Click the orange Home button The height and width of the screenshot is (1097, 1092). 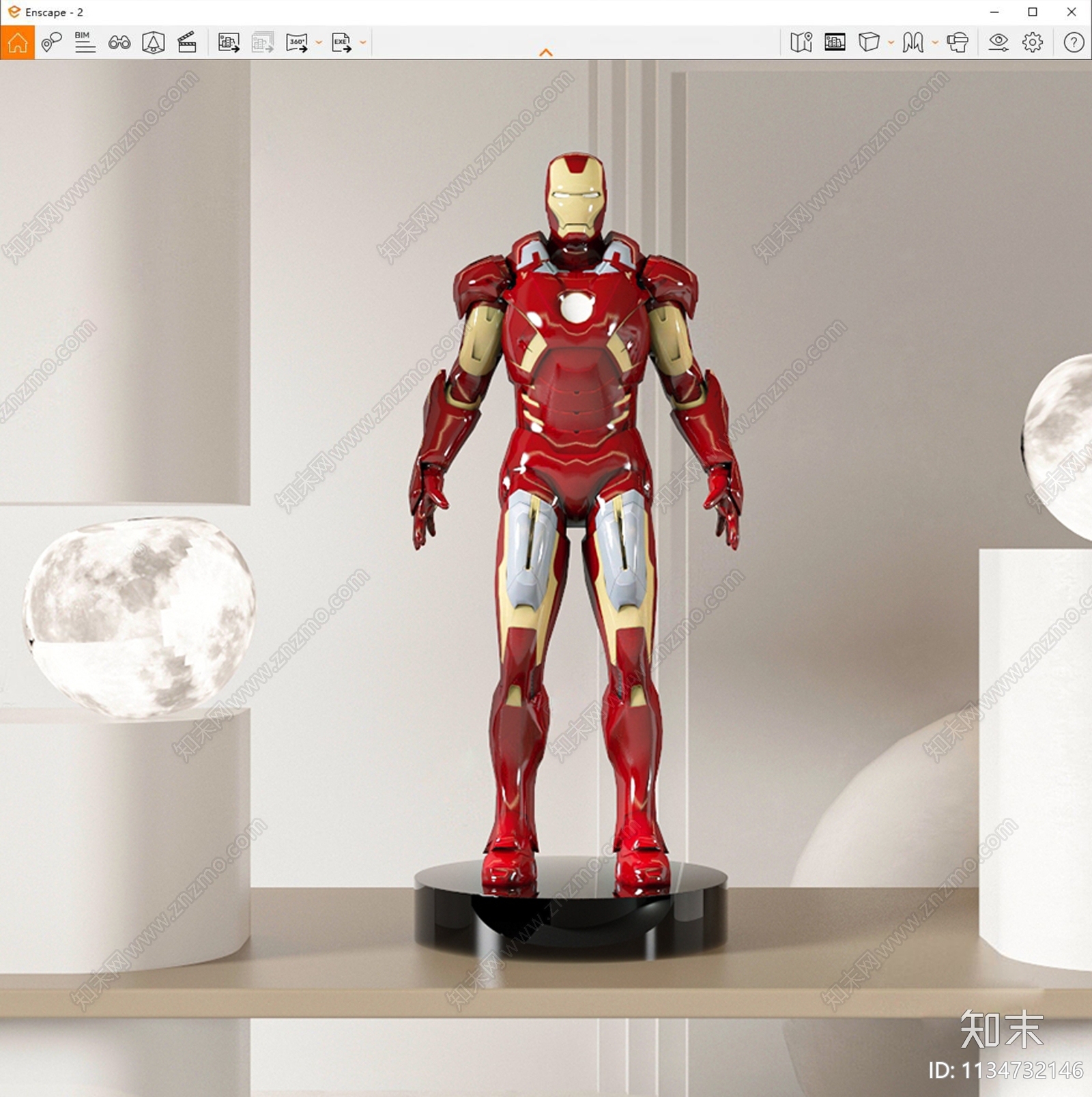pos(18,42)
